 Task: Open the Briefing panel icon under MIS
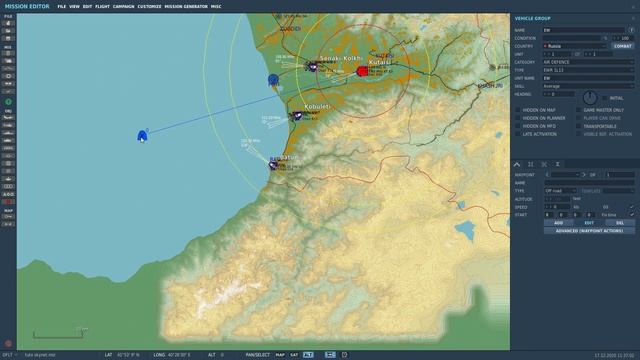coord(8,53)
